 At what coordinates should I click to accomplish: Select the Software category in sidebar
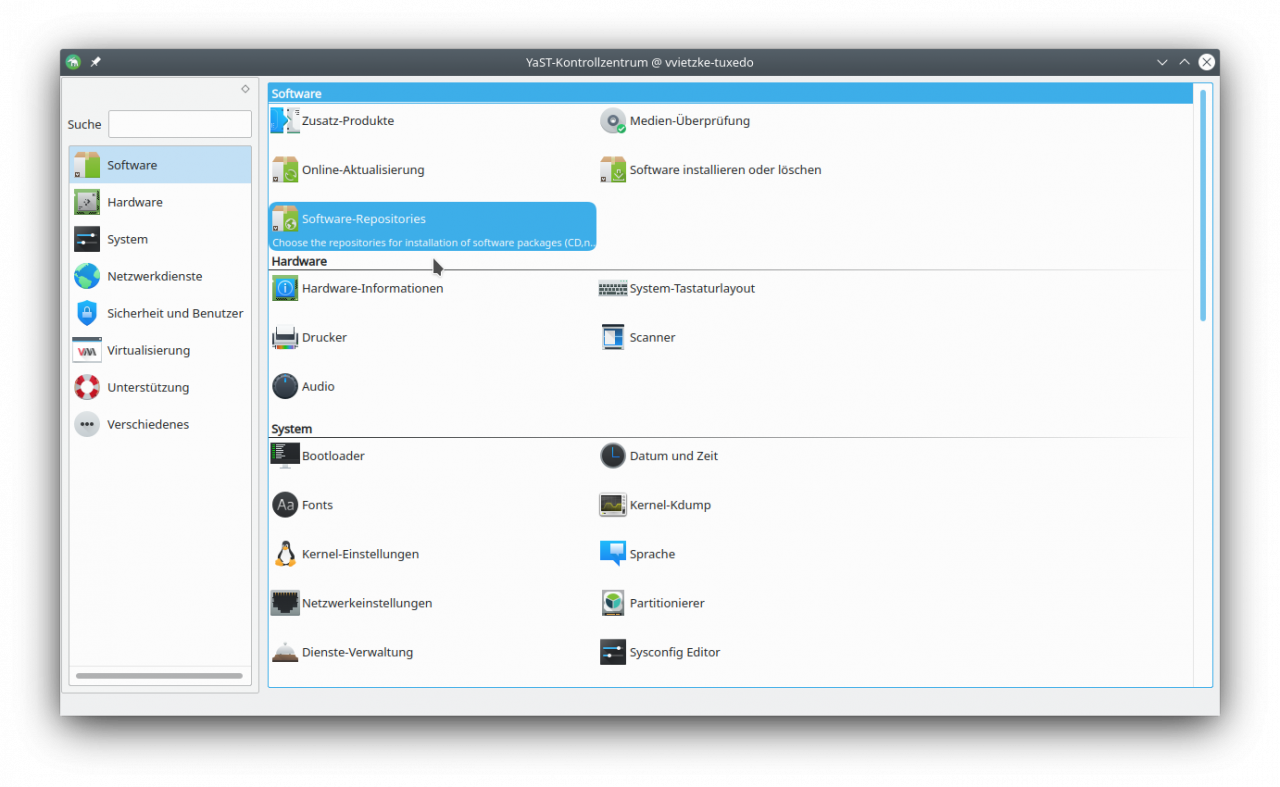pyautogui.click(x=160, y=165)
